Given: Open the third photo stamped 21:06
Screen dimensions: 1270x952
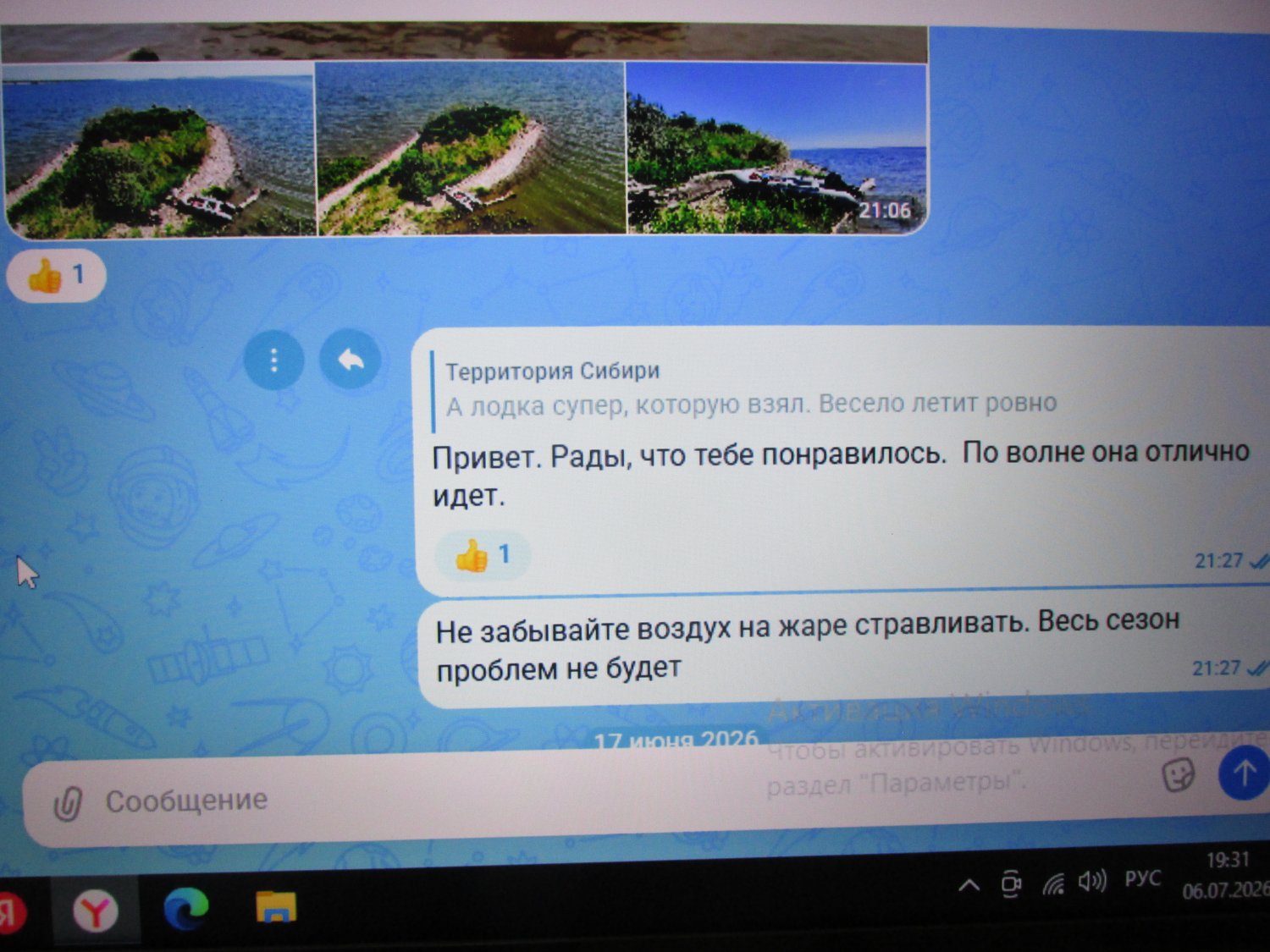Looking at the screenshot, I should (776, 148).
